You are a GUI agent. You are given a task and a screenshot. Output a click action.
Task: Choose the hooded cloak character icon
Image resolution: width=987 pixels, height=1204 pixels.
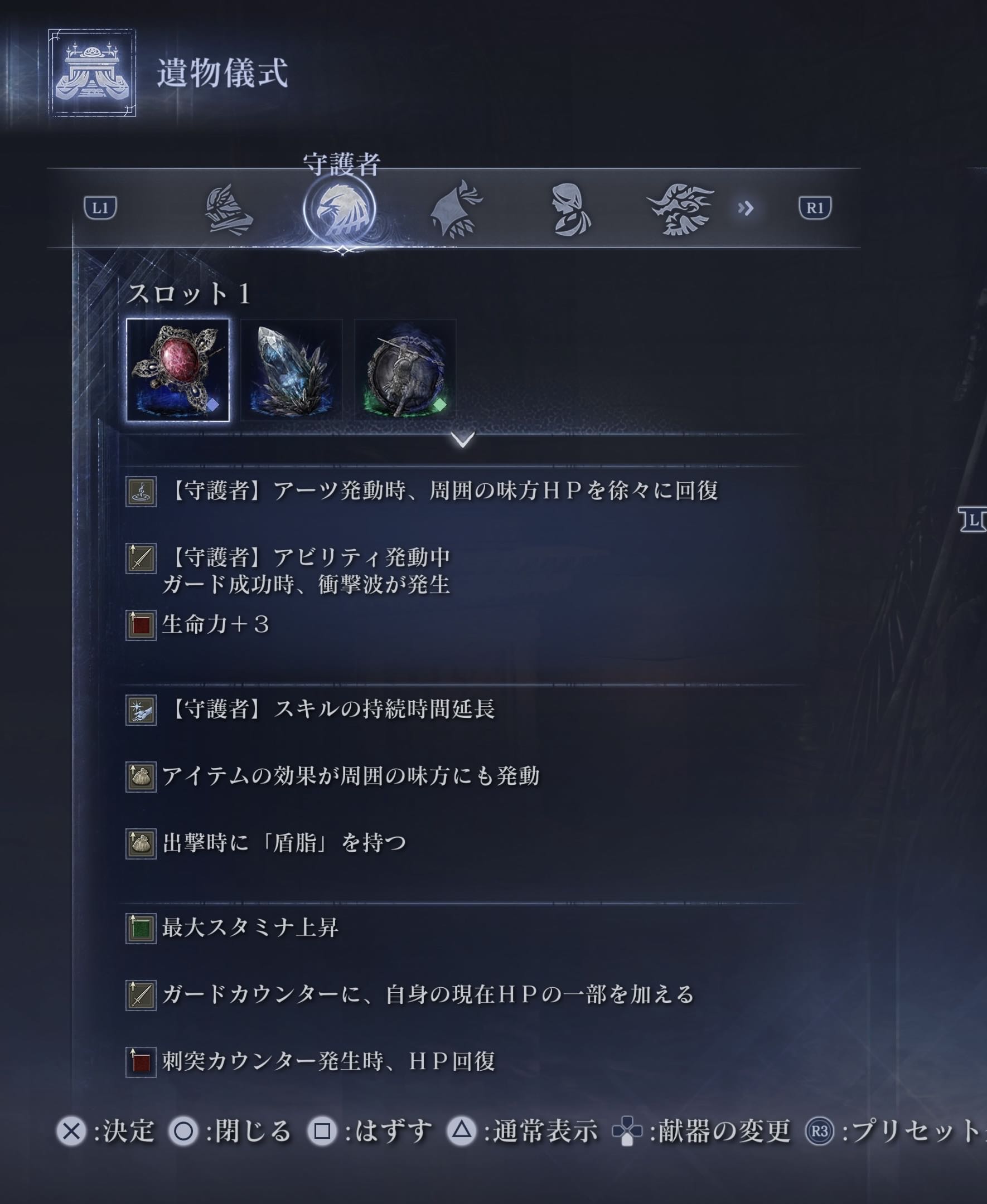click(x=456, y=209)
